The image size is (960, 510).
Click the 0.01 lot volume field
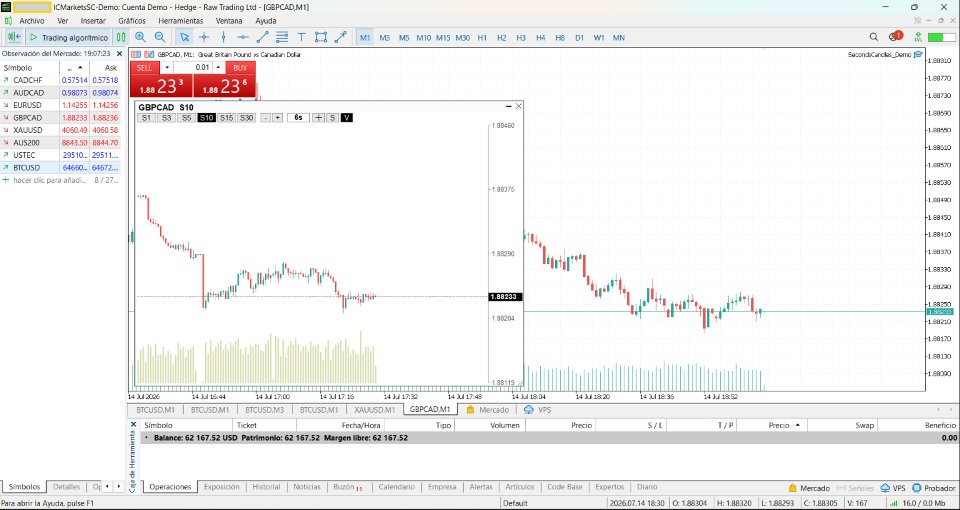[x=192, y=67]
